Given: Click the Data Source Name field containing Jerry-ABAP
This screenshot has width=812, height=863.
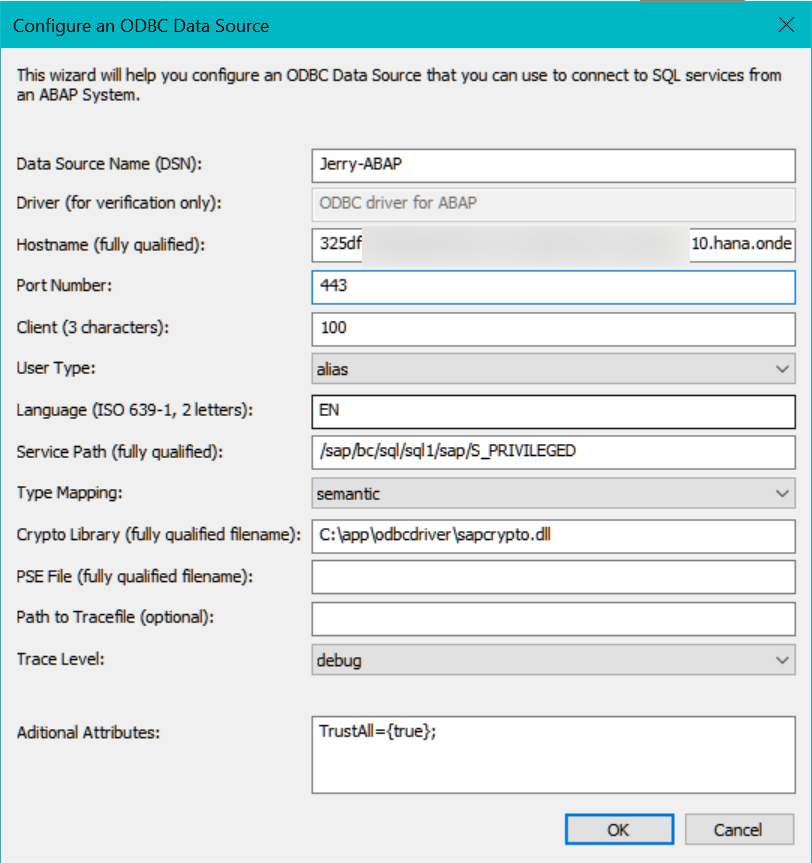Looking at the screenshot, I should tap(553, 166).
